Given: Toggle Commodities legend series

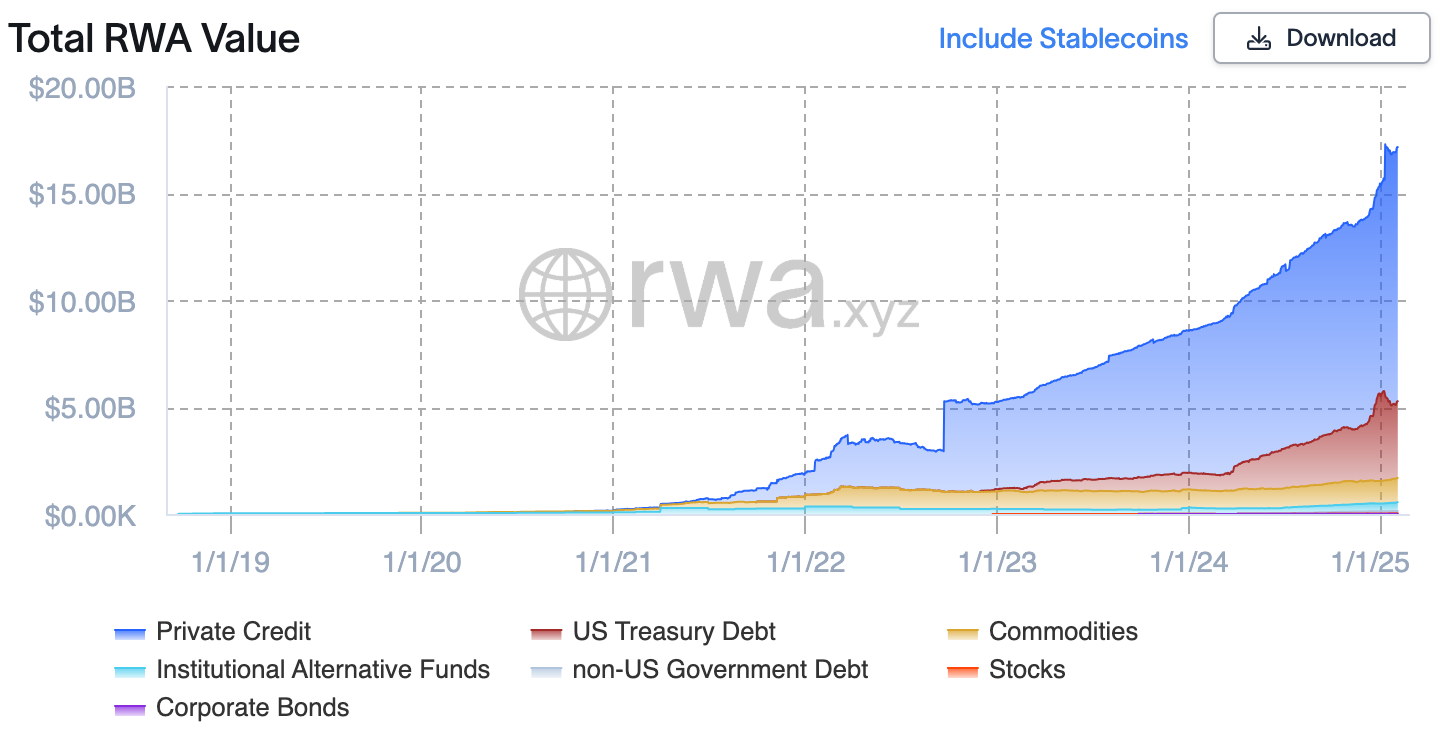Looking at the screenshot, I should 1063,632.
